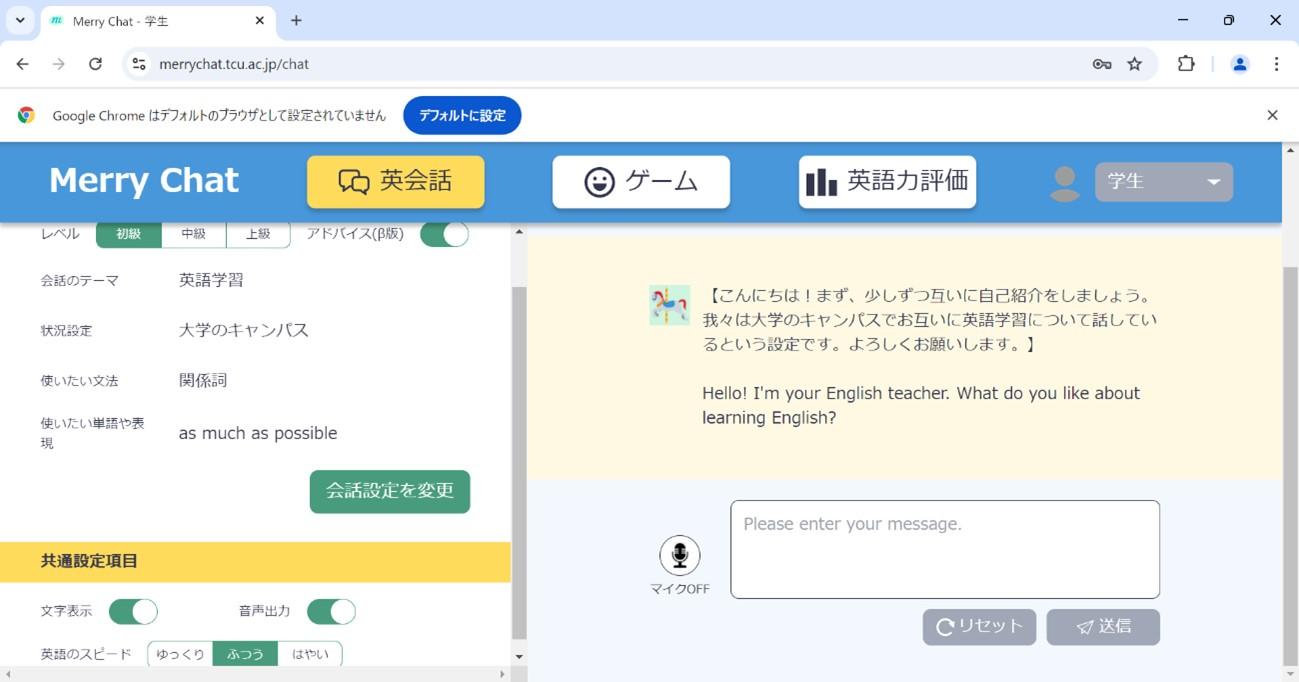Click the 会話設定を変更 button
Screen dimensions: 1299x682
[x=390, y=491]
